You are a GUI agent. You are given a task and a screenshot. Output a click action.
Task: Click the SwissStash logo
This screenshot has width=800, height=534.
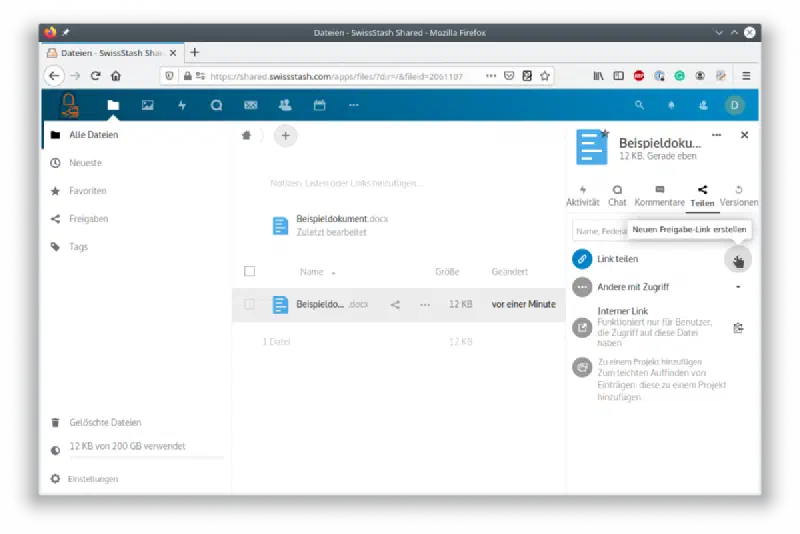point(69,105)
